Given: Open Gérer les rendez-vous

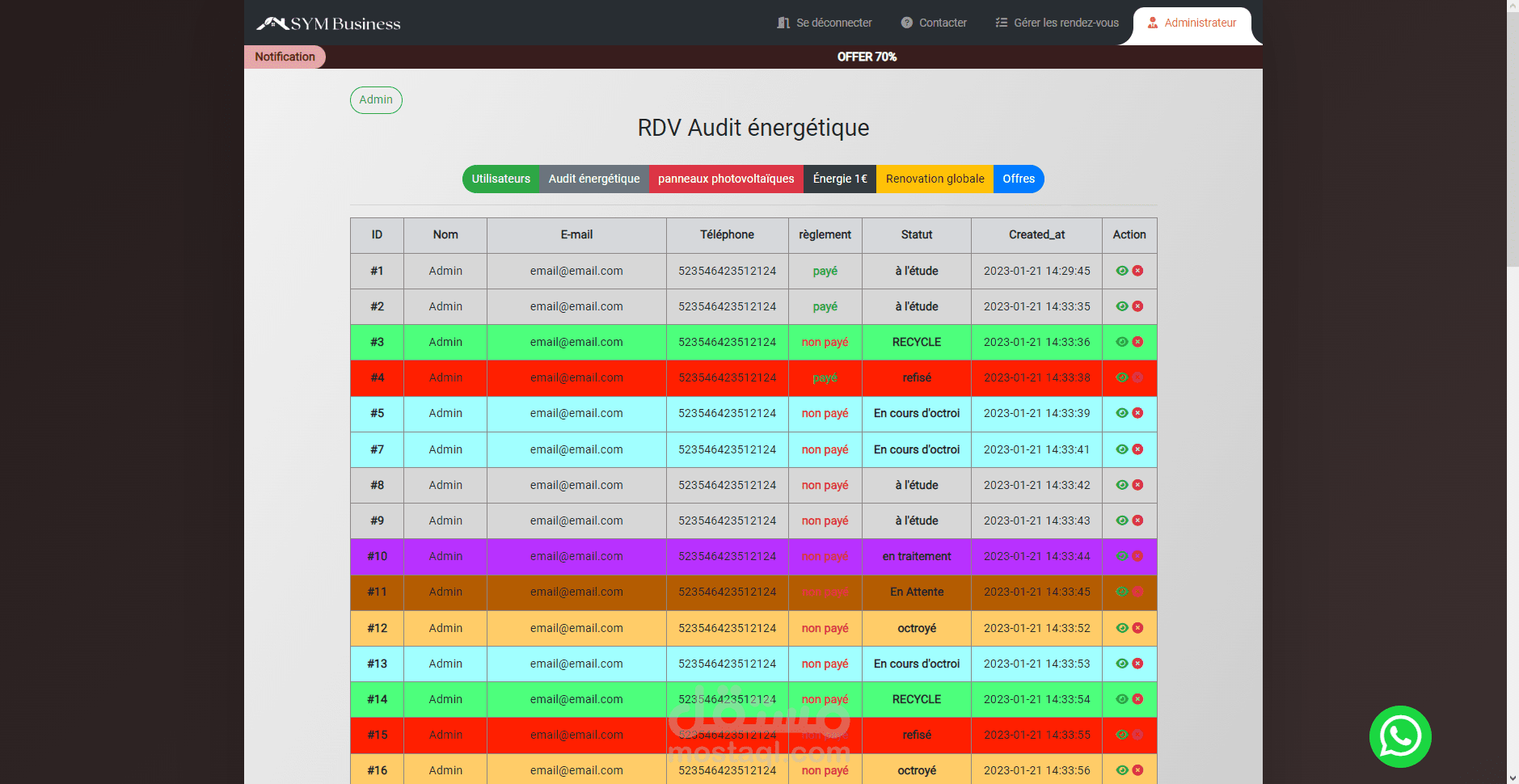Looking at the screenshot, I should [x=1057, y=23].
